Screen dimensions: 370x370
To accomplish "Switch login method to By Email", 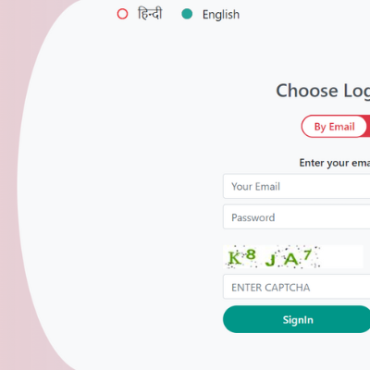I will pos(334,126).
